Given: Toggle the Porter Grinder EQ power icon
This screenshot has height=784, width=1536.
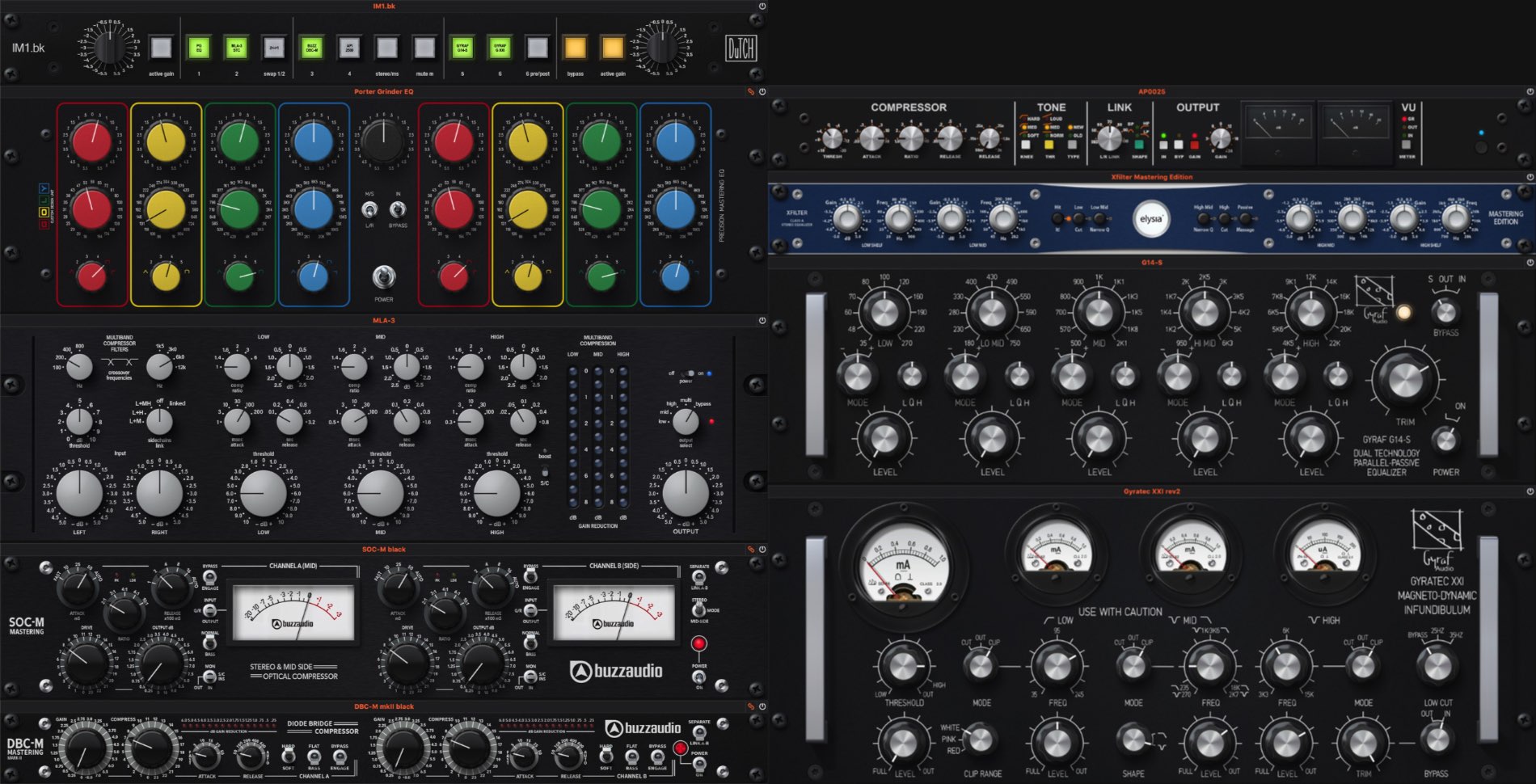Looking at the screenshot, I should pos(762,91).
